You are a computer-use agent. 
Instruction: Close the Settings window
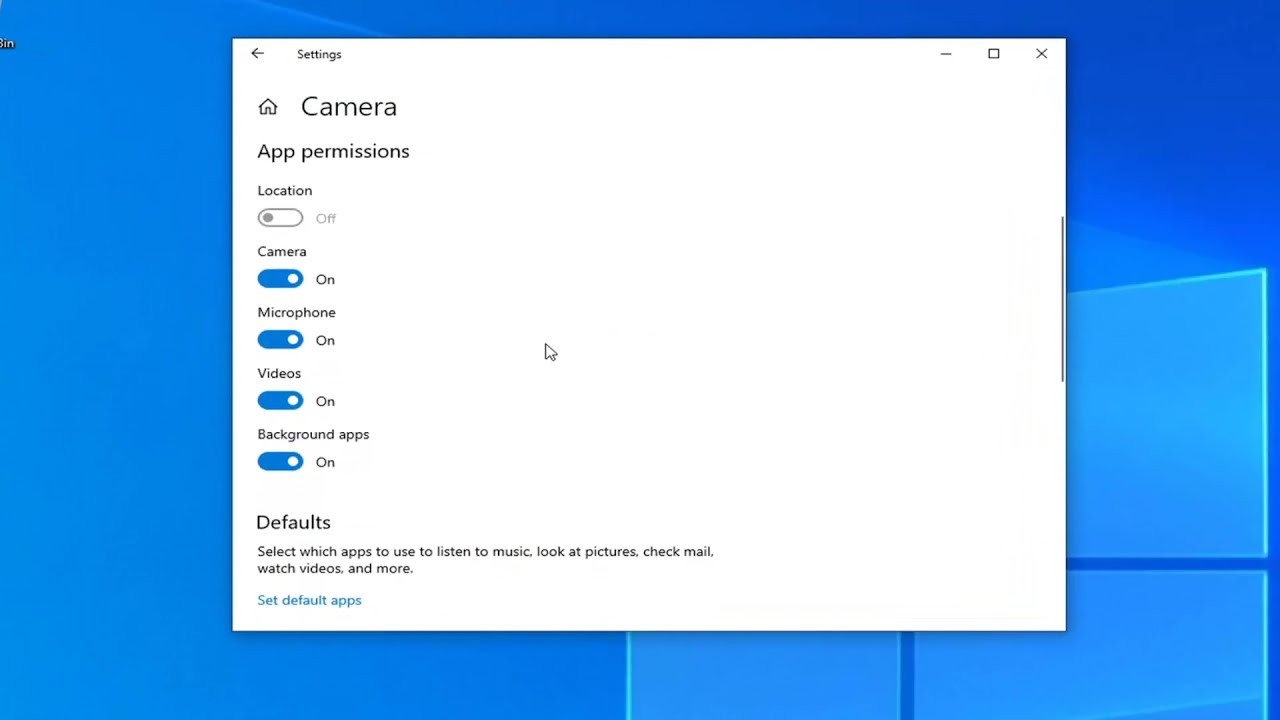(x=1041, y=54)
